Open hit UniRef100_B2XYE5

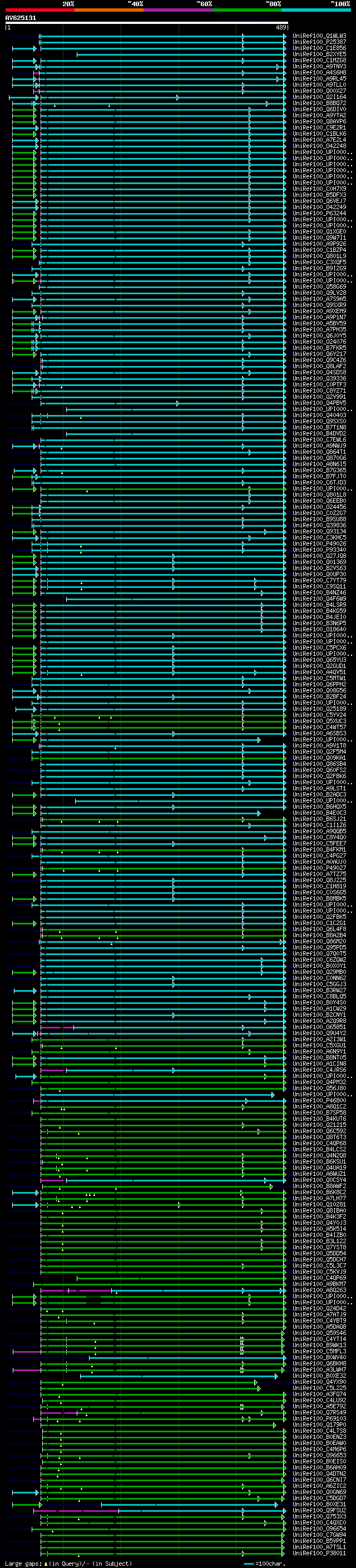click(x=319, y=54)
